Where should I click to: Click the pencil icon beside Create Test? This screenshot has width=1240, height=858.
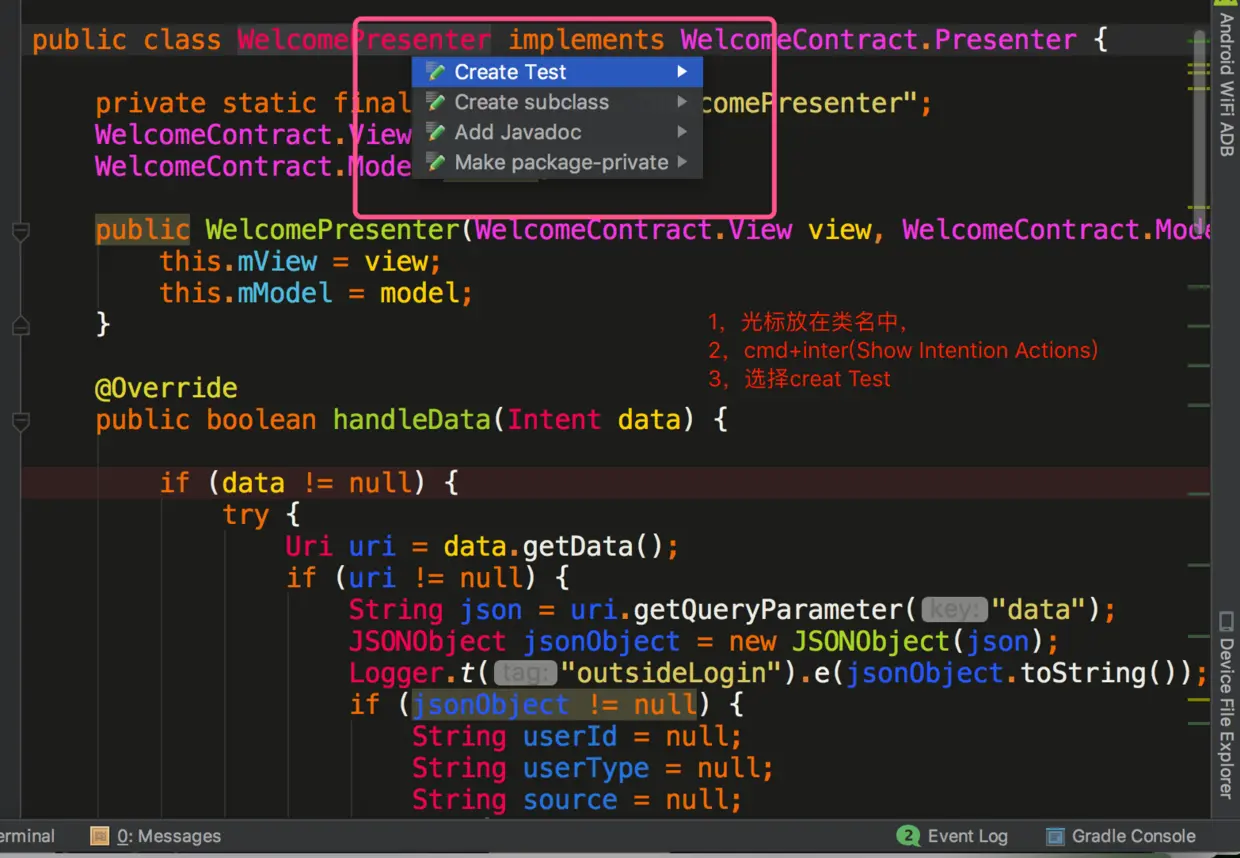pos(435,72)
